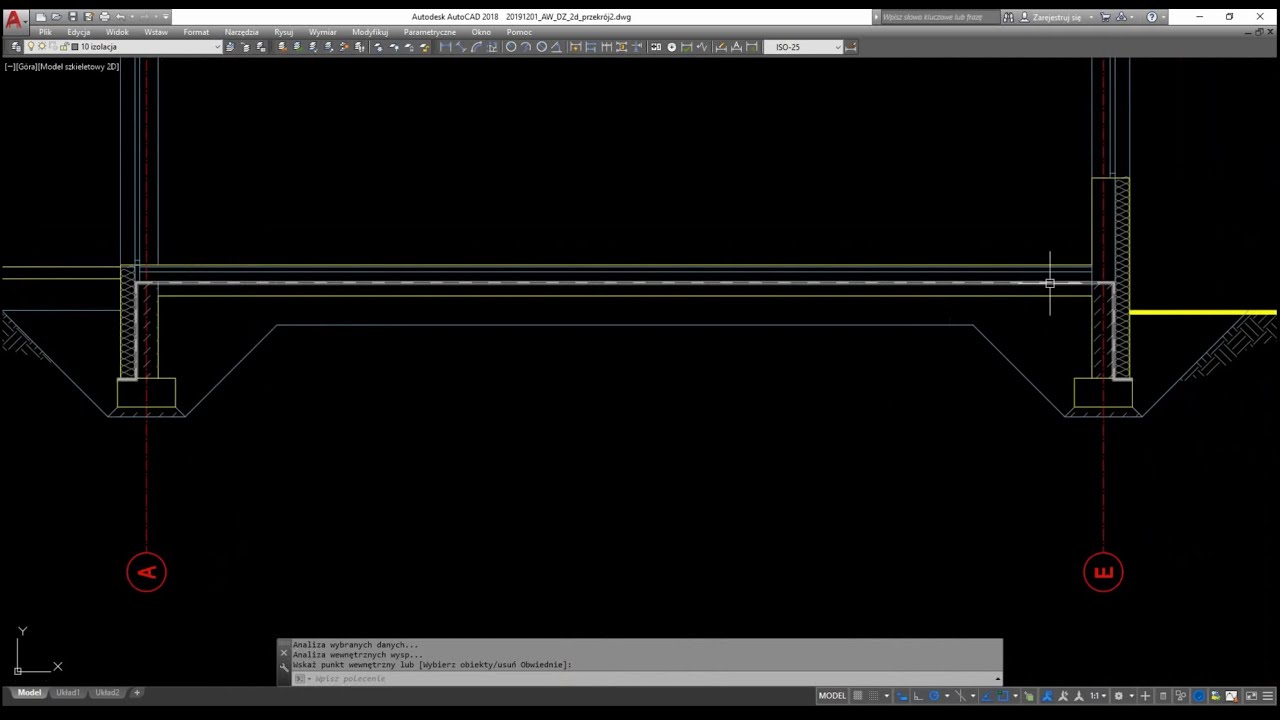Open command line customization wrench icon
Viewport: 1280px width, 720px height.
(284, 666)
